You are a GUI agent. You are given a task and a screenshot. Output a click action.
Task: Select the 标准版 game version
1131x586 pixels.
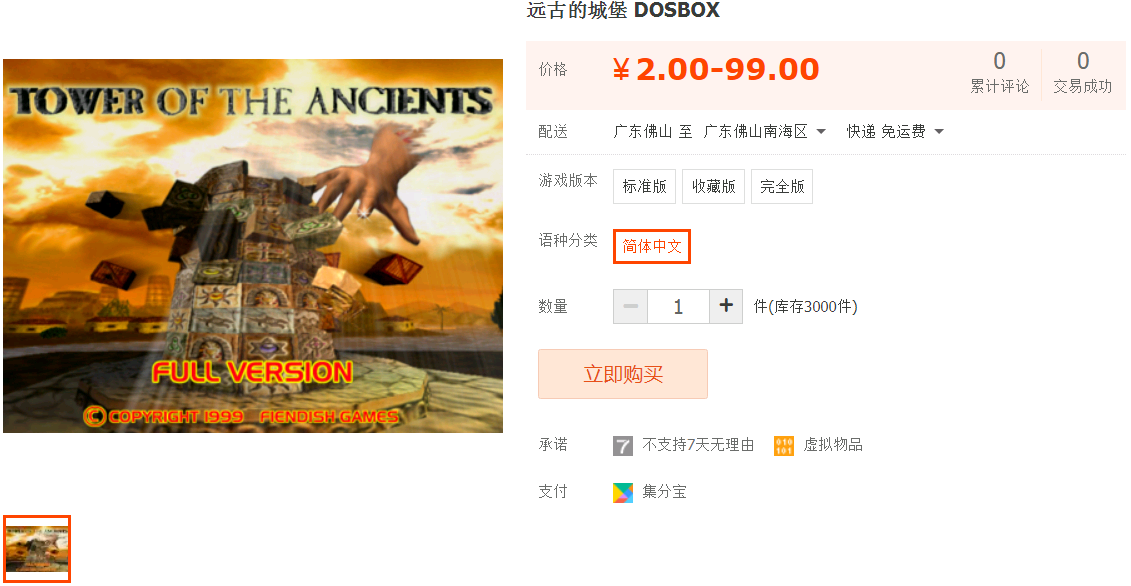(x=644, y=186)
